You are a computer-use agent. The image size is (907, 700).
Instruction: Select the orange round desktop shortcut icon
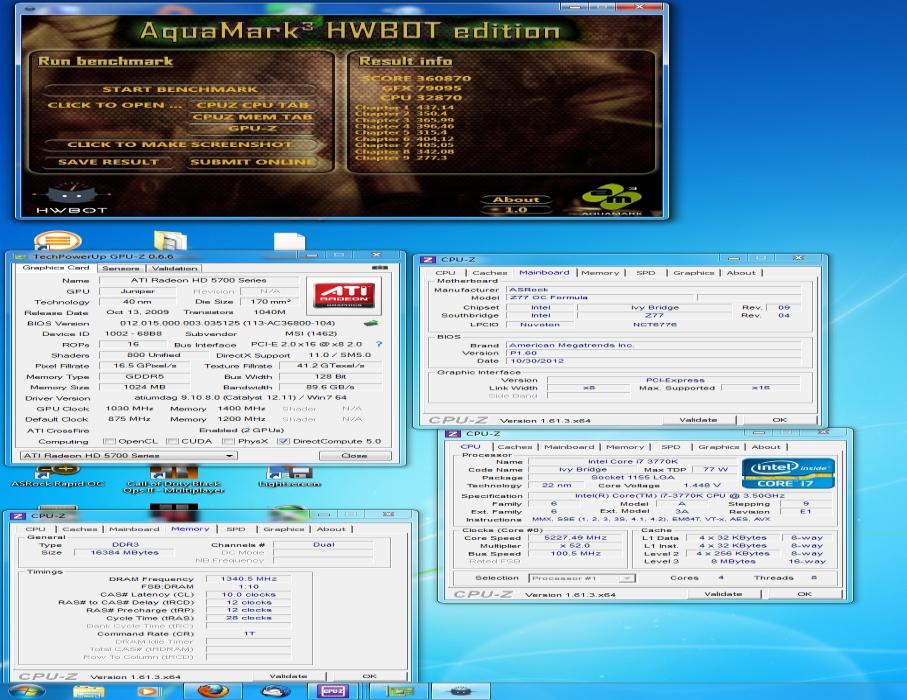tap(57, 240)
